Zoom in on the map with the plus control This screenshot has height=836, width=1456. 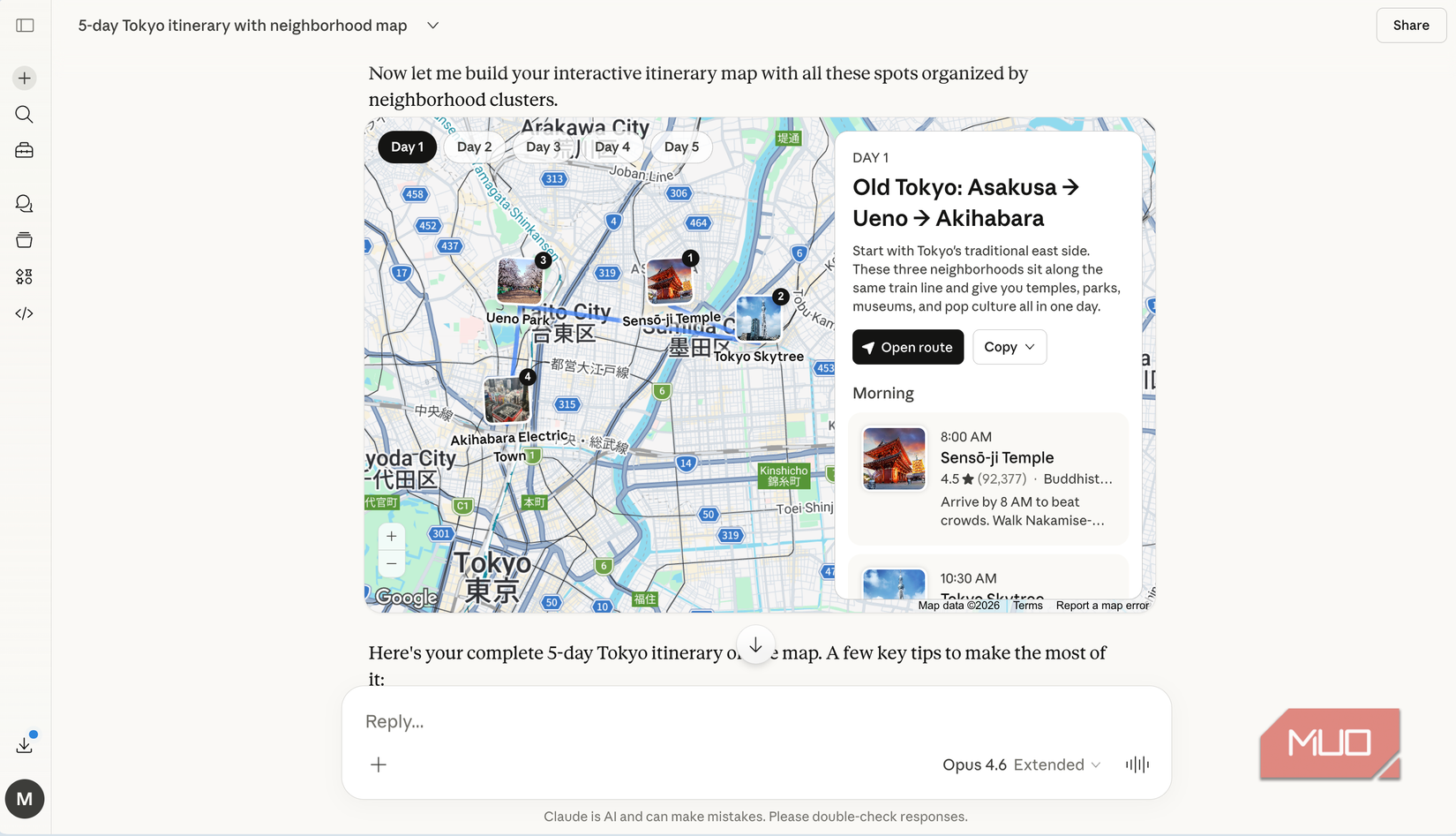[391, 536]
